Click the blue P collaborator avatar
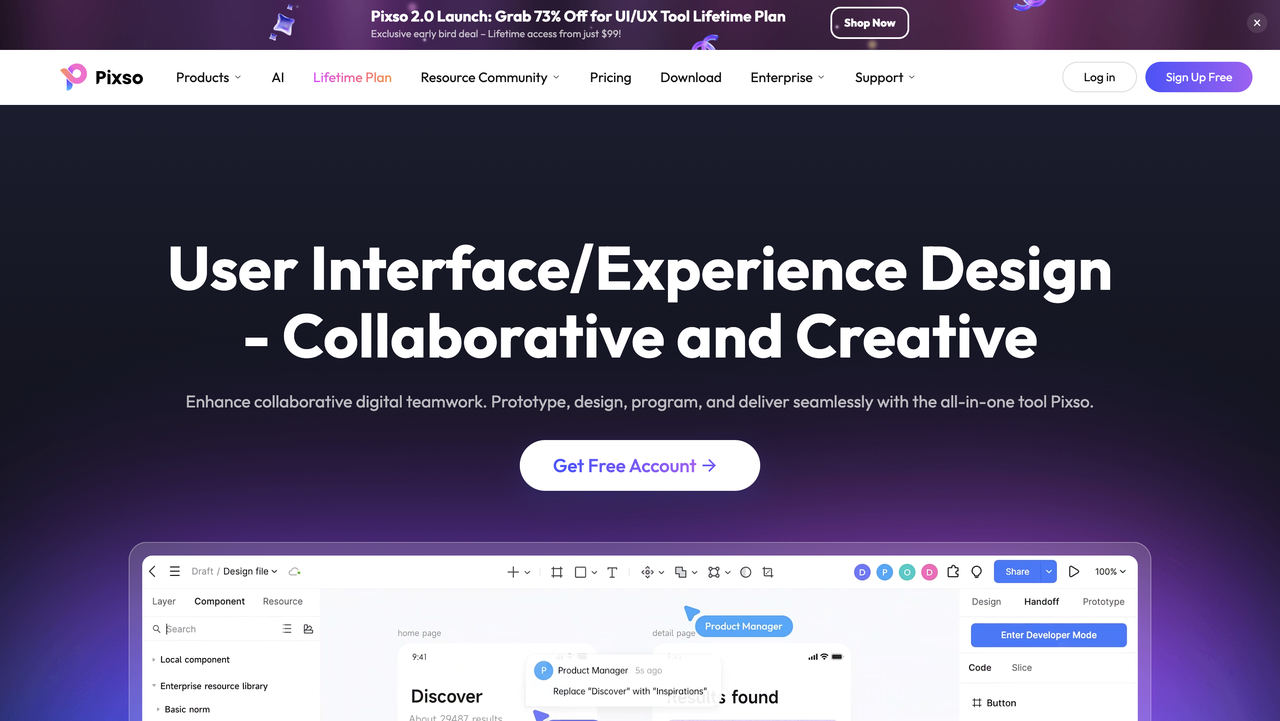Viewport: 1280px width, 721px height. 884,572
